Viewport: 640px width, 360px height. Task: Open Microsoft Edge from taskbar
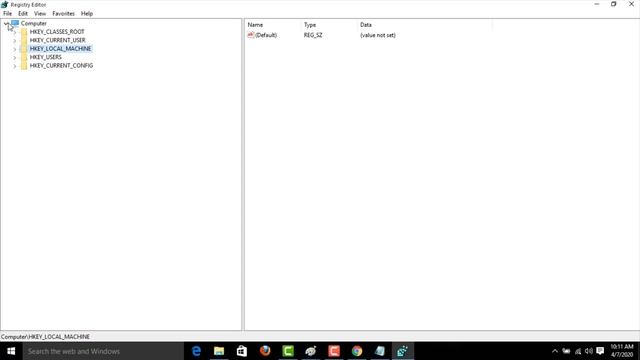[x=196, y=351]
